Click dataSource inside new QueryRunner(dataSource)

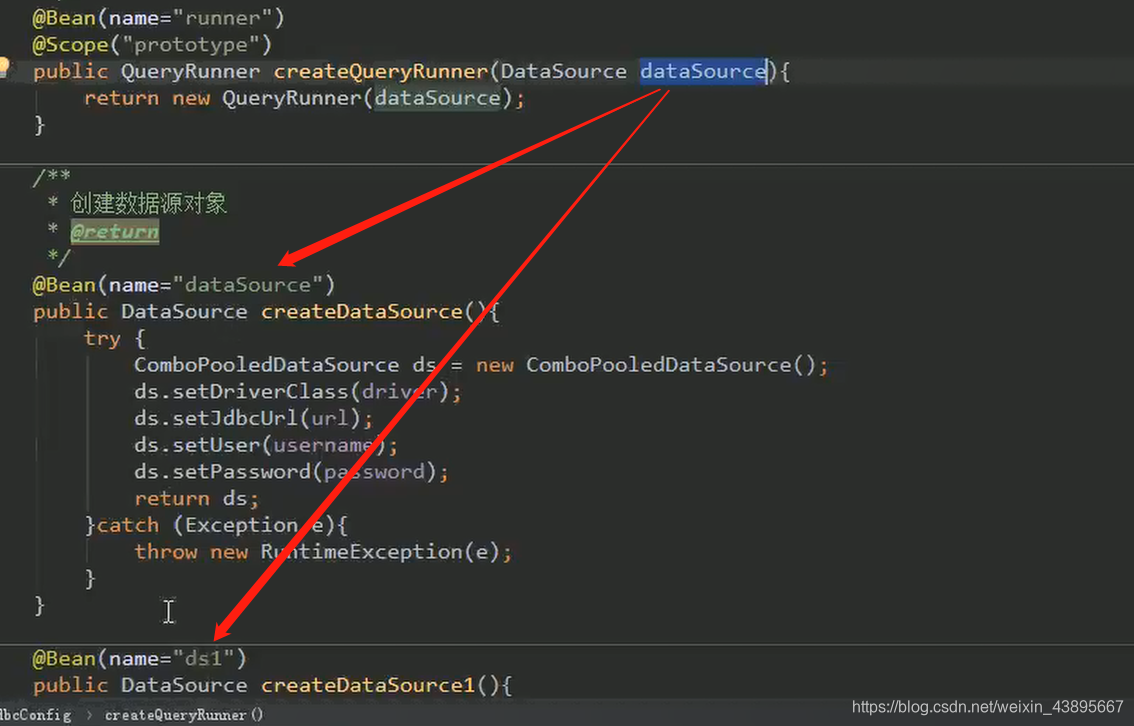point(438,98)
